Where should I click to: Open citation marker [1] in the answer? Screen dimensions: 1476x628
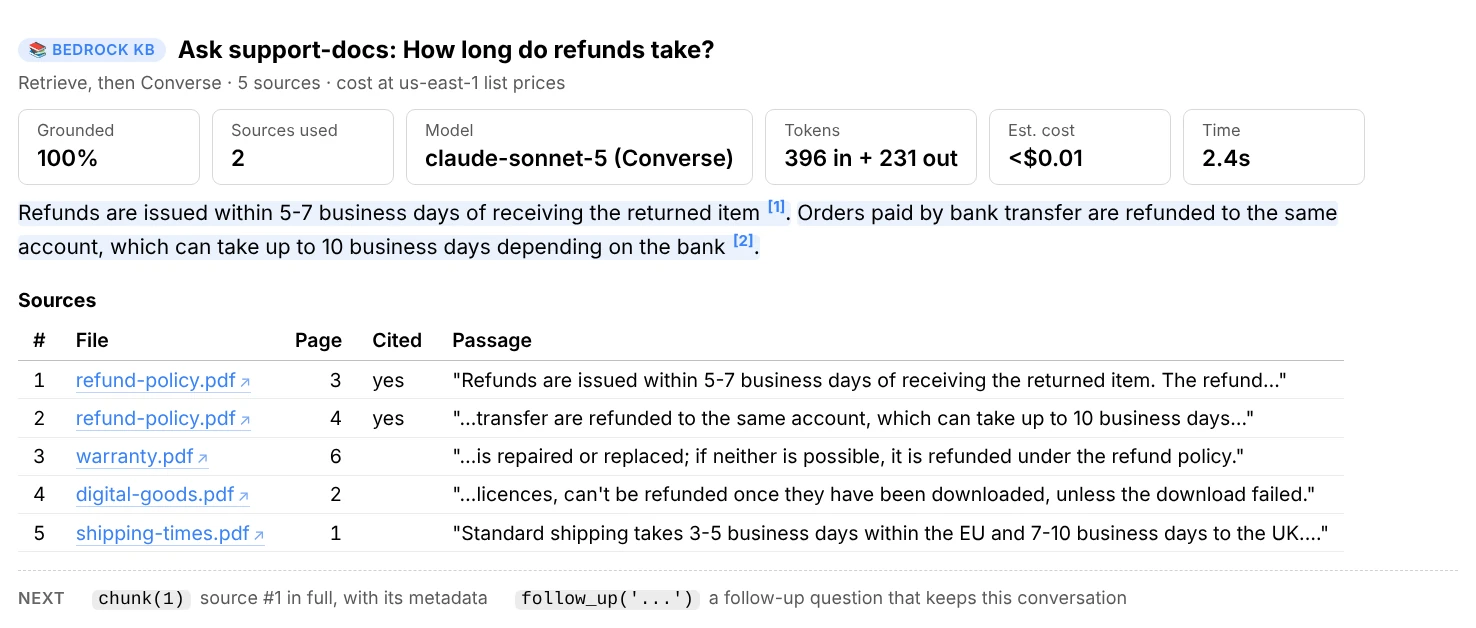click(776, 208)
